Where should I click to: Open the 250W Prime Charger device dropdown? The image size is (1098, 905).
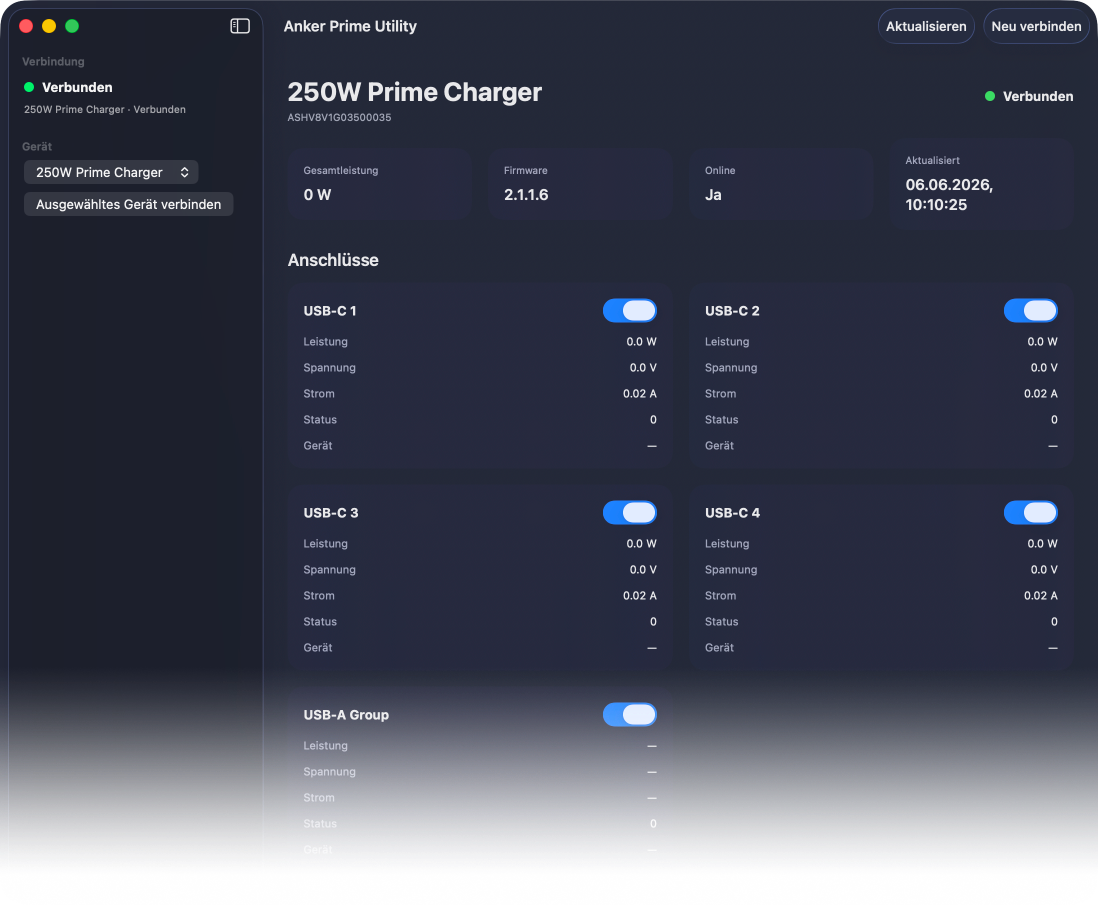click(x=111, y=172)
